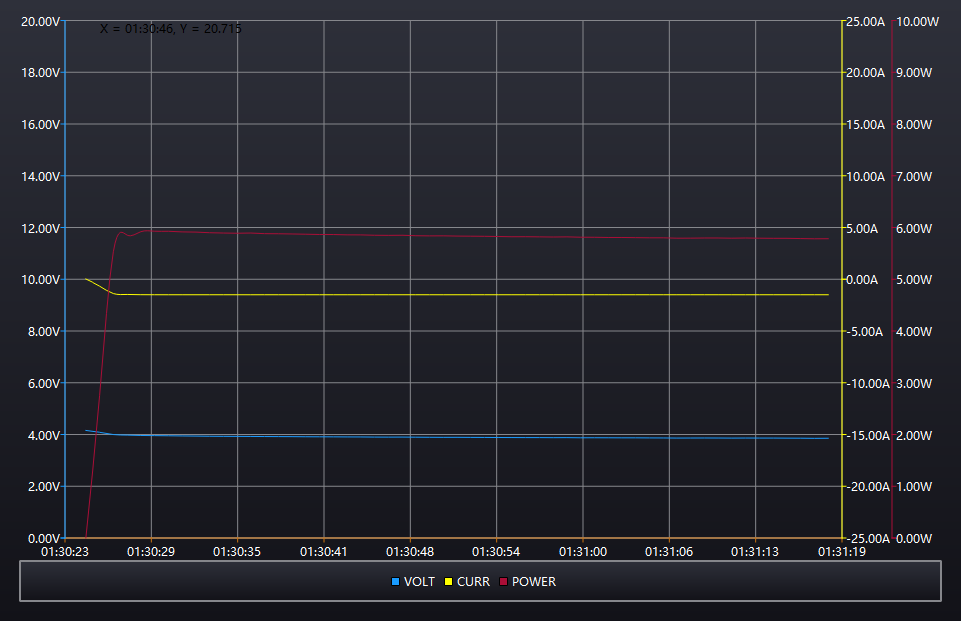961x621 pixels.
Task: Click the 01:30:35 time axis label
Action: 238,551
